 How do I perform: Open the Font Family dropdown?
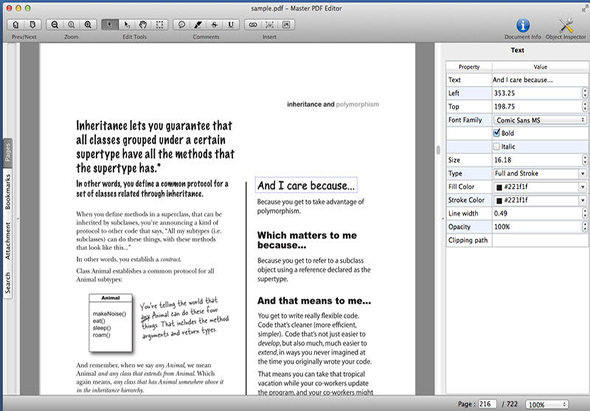[x=540, y=120]
